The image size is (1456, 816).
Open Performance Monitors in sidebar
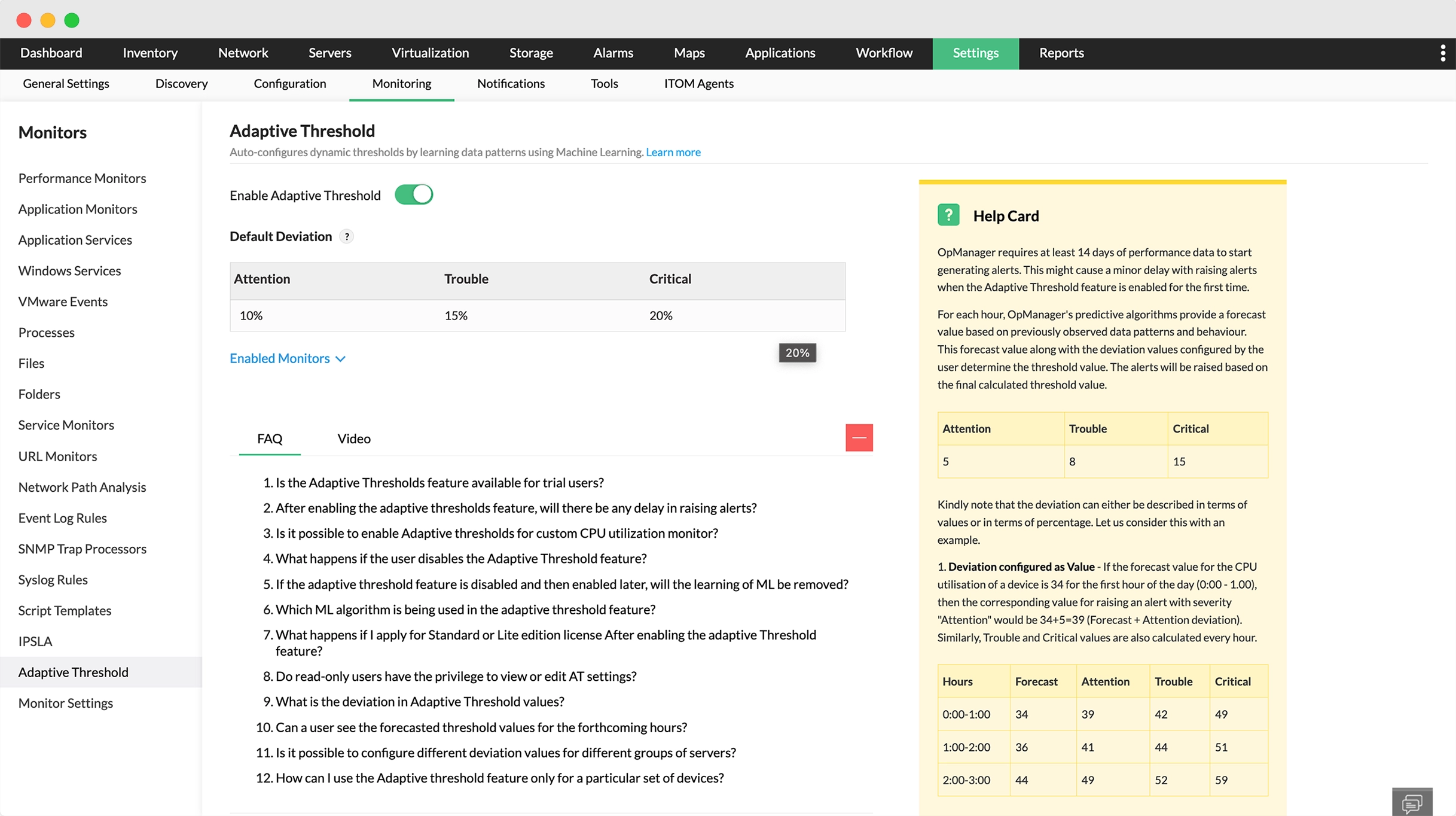[x=82, y=178]
